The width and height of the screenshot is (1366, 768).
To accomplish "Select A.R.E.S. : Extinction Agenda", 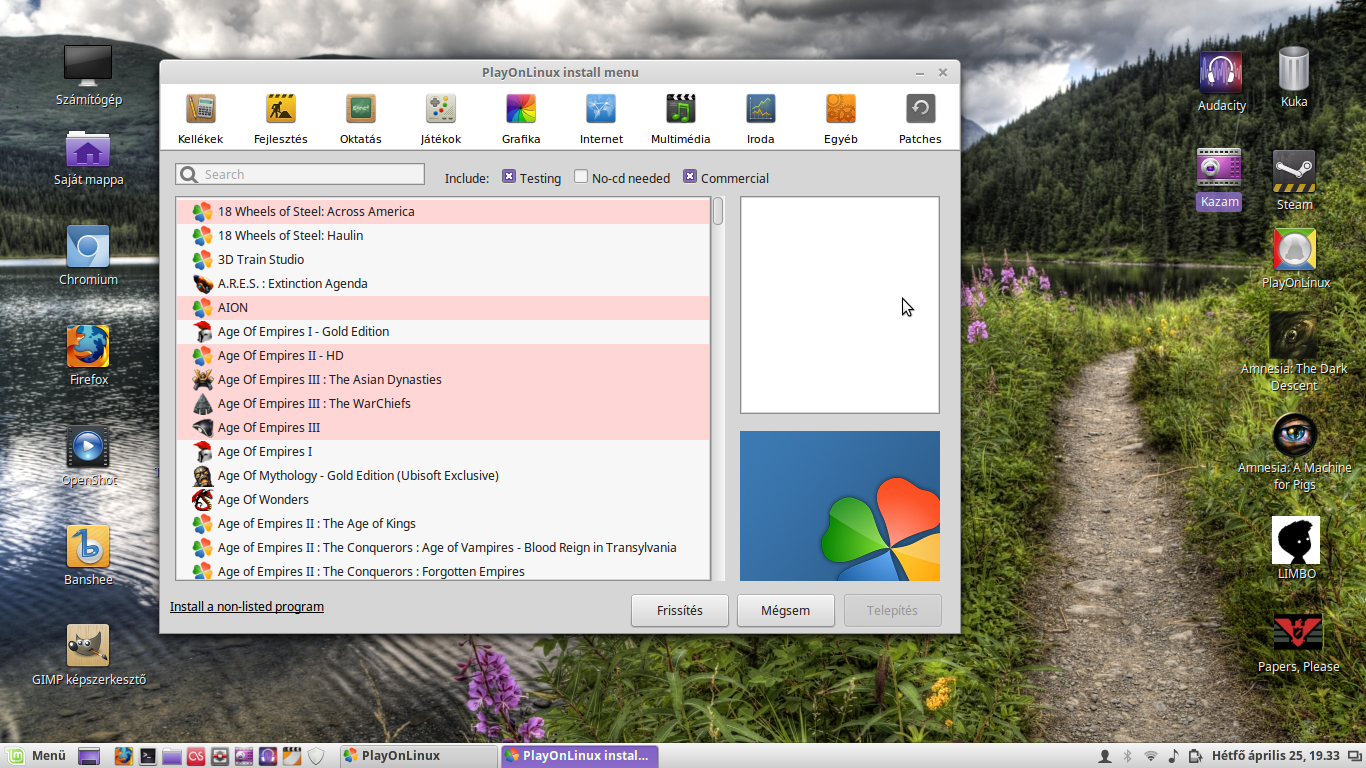I will 443,283.
